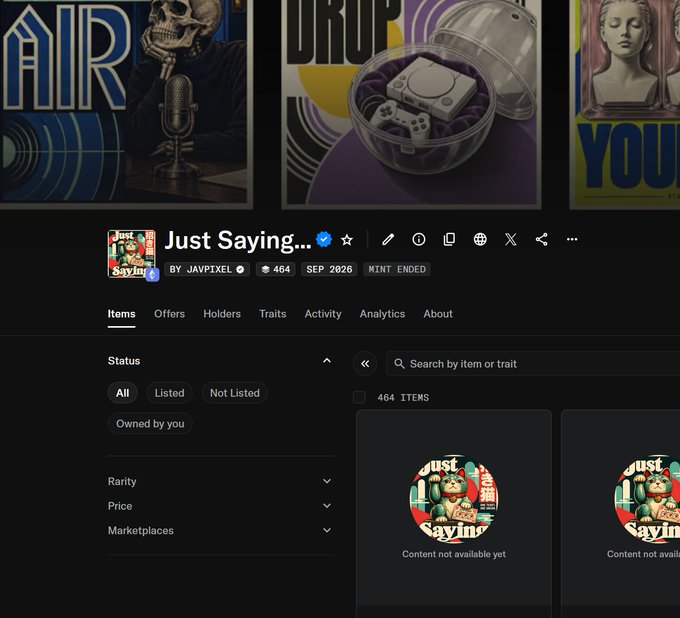Click the 464 ITEMS count text
Viewport: 680px width, 618px height.
point(403,398)
